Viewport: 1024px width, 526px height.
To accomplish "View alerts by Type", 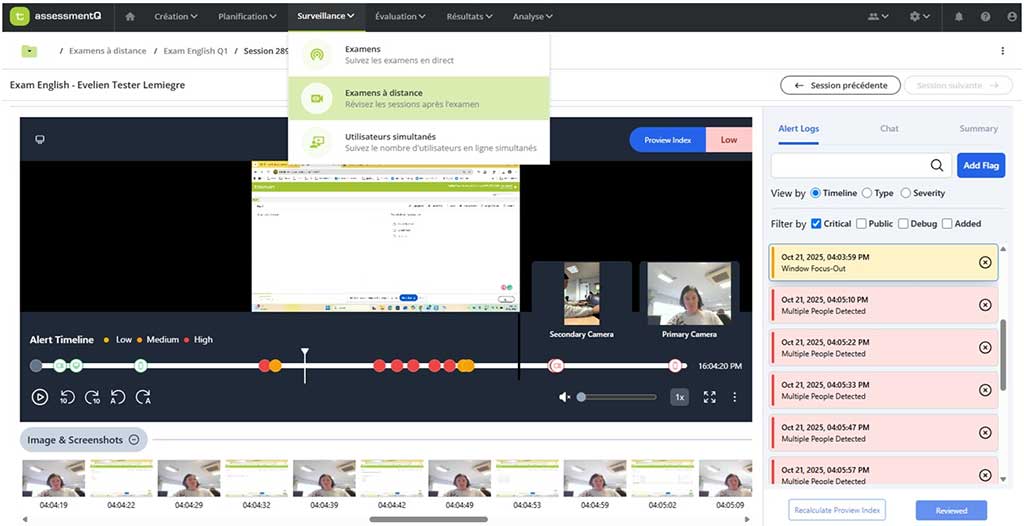I will coord(867,193).
